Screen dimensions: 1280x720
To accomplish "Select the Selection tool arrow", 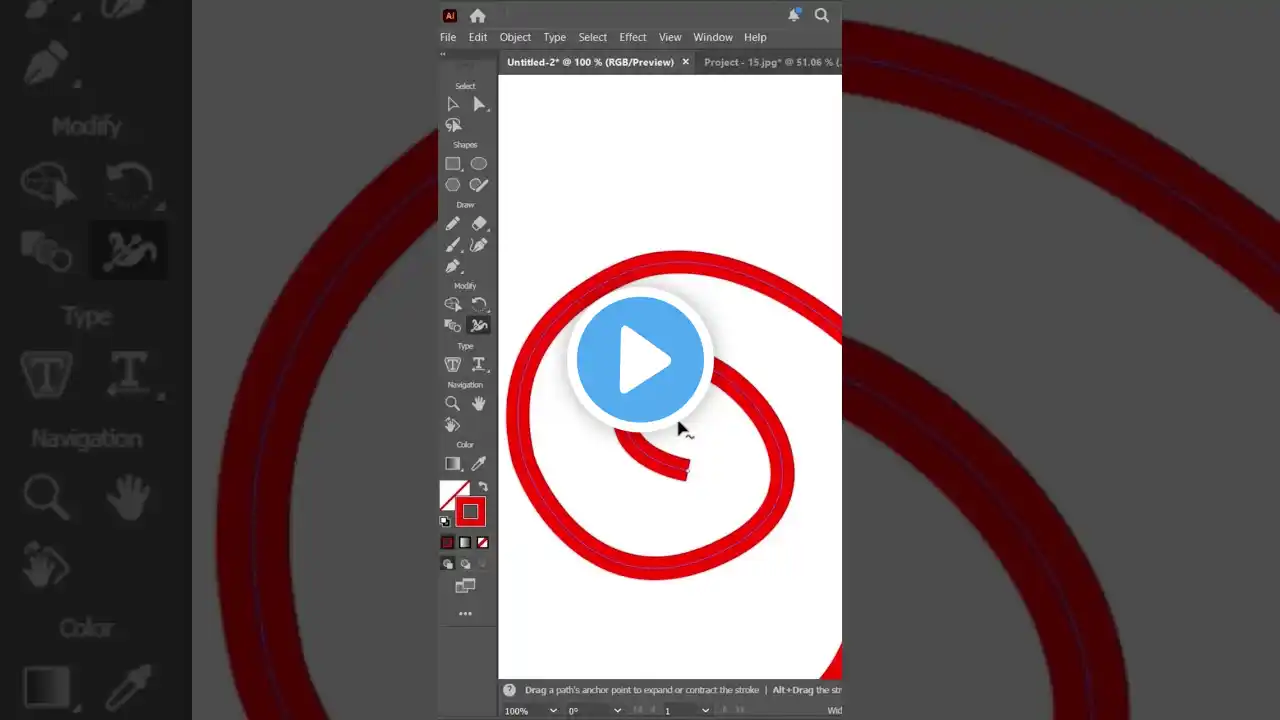I will click(453, 104).
